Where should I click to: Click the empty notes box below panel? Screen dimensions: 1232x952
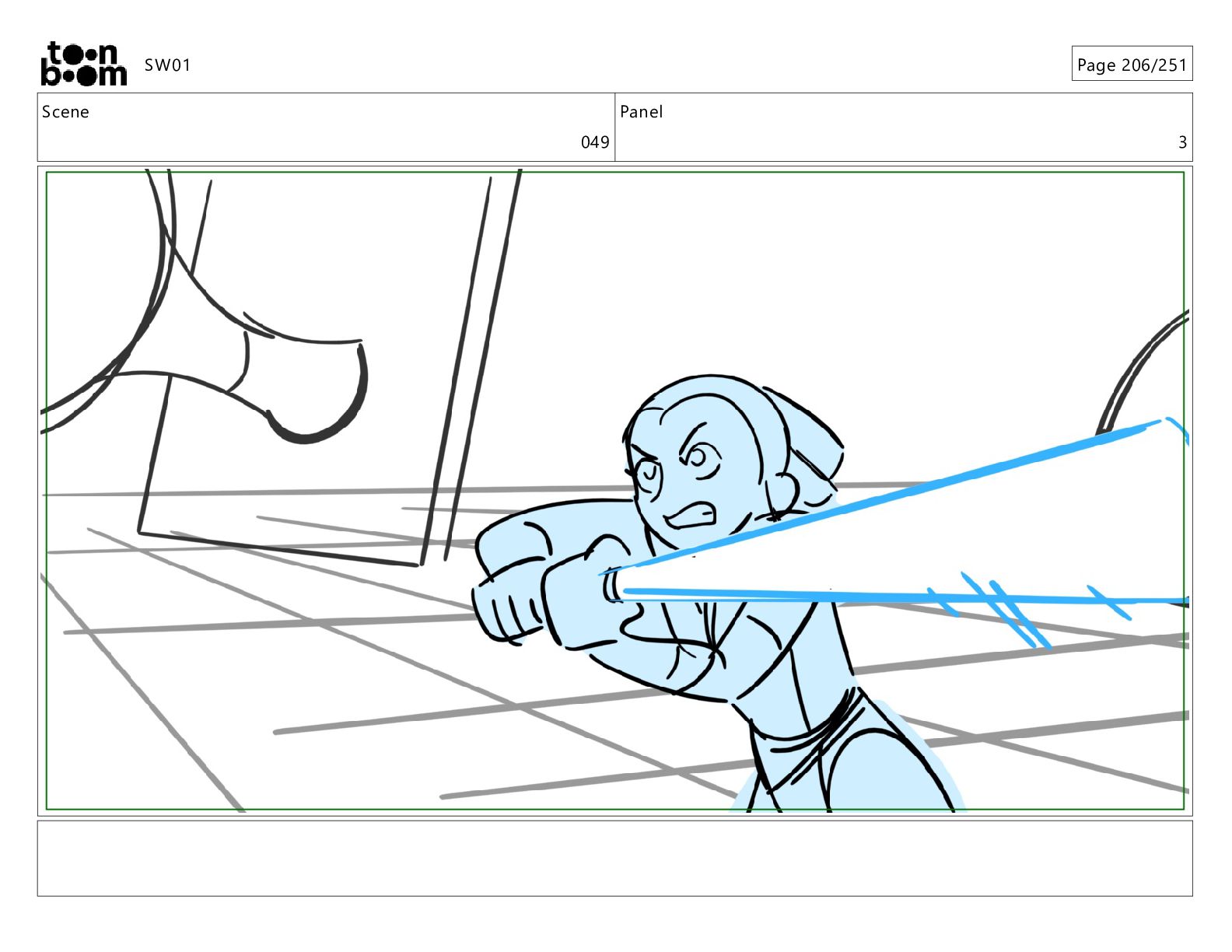click(614, 859)
